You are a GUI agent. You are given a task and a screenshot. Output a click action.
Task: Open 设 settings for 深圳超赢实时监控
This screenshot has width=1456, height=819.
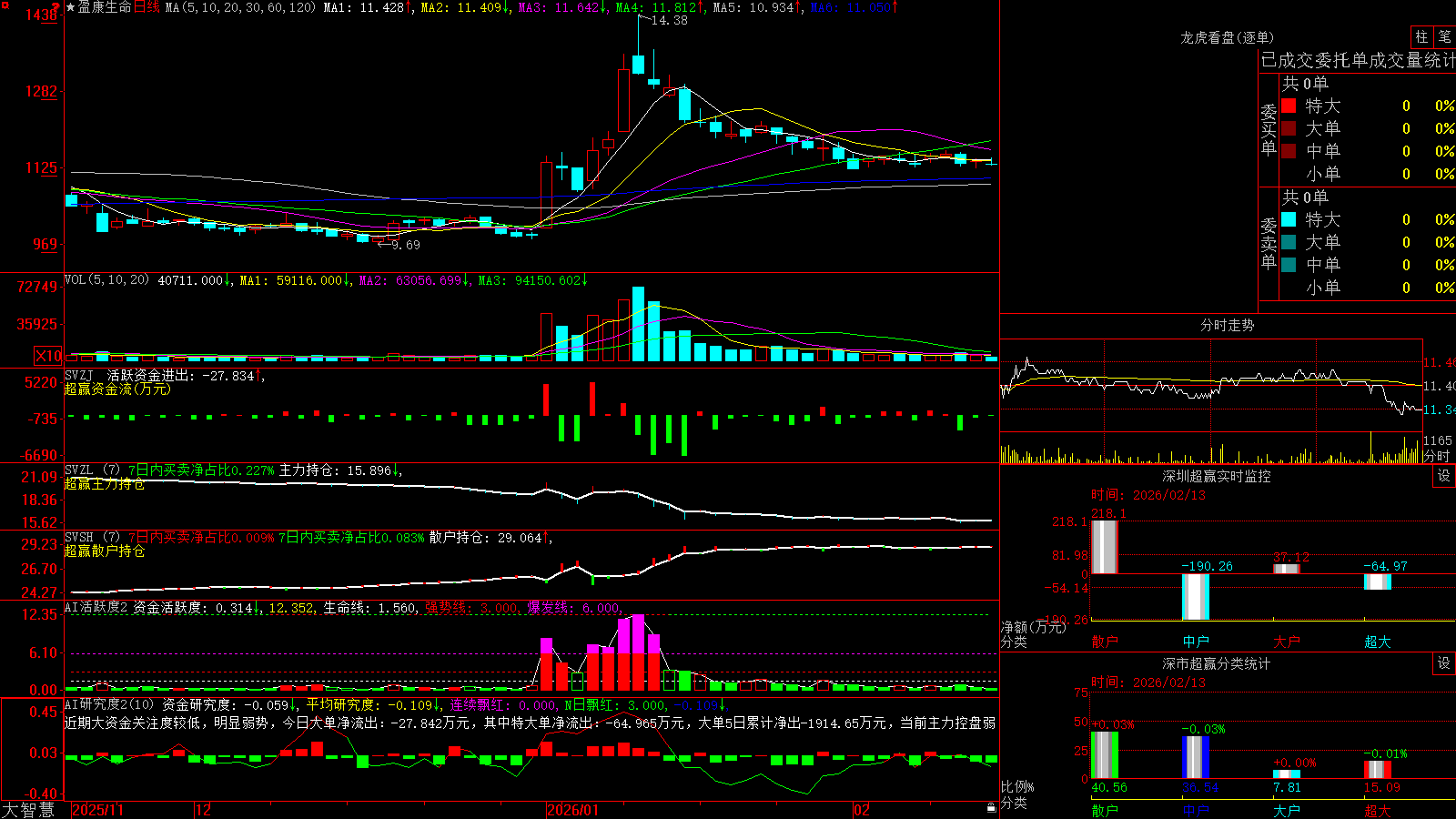1444,476
